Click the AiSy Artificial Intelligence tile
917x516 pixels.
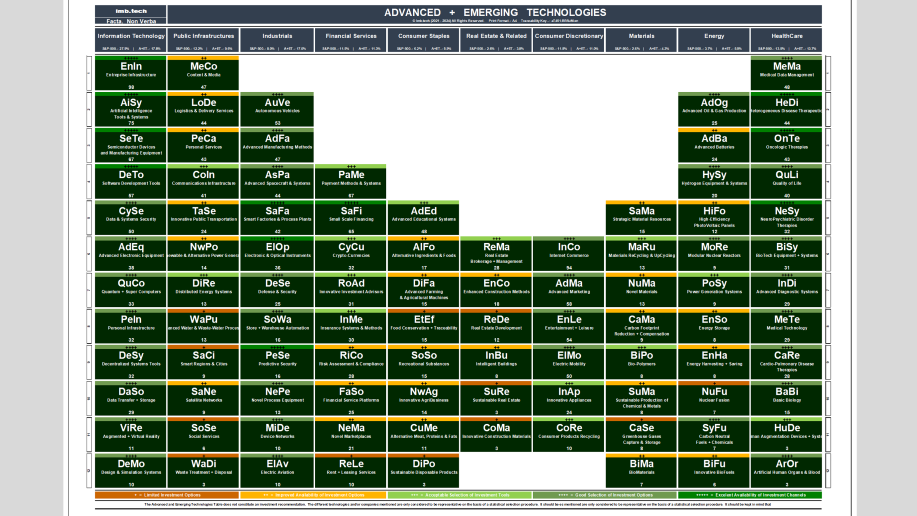tap(130, 109)
